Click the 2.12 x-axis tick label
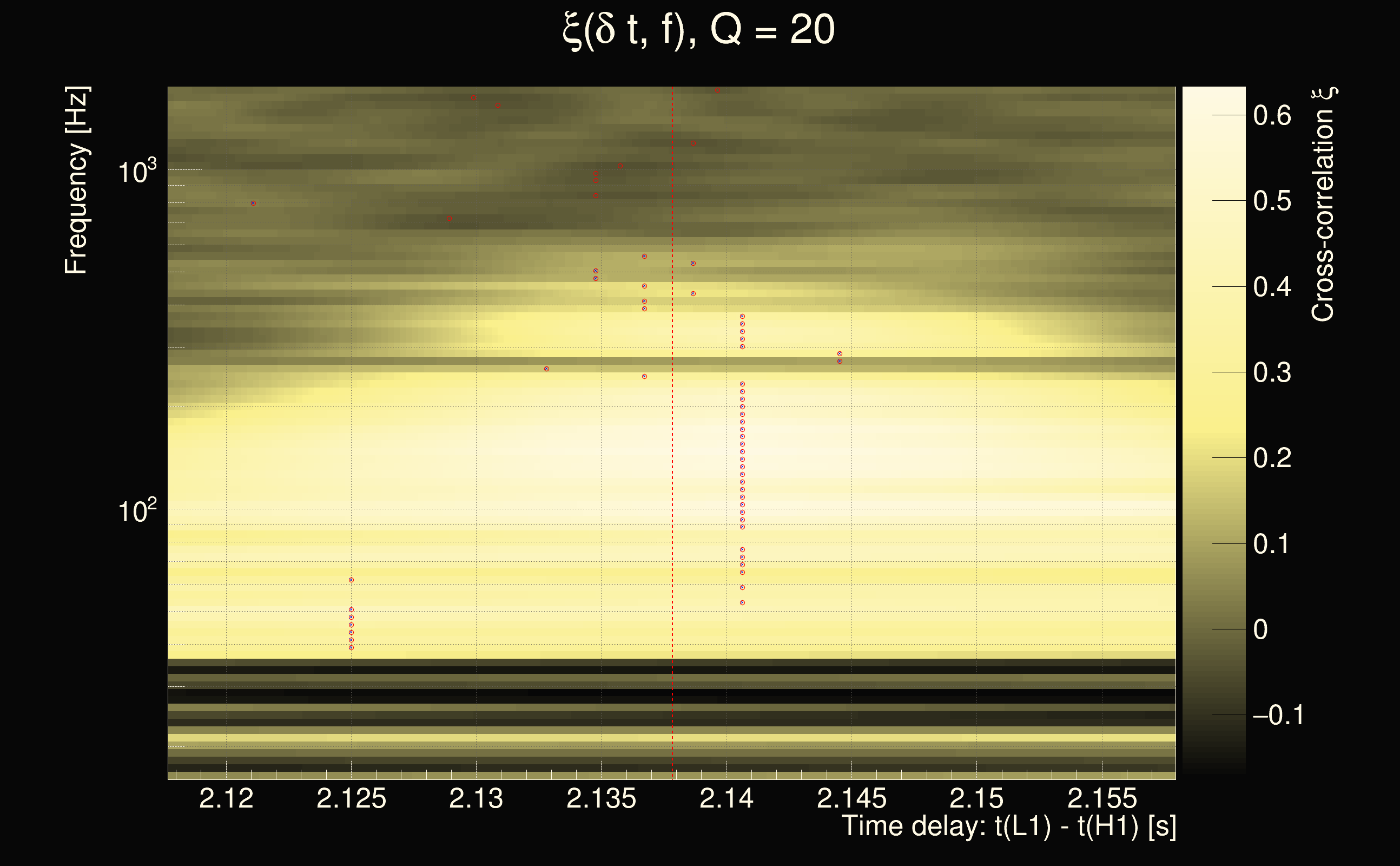 226,798
